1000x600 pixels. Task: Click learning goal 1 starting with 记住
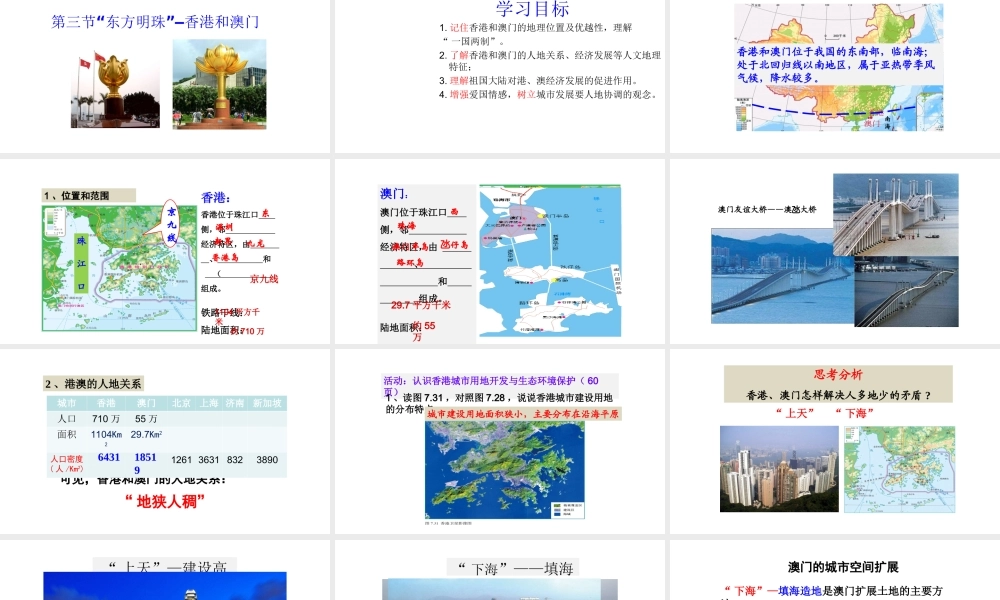(536, 34)
